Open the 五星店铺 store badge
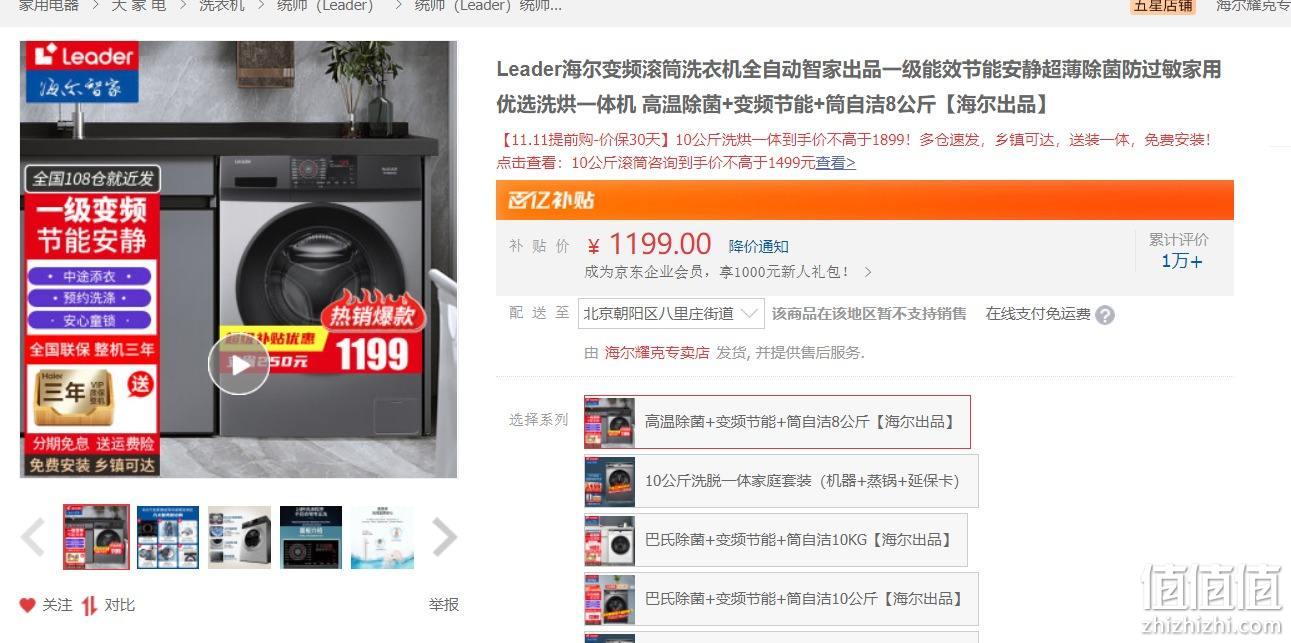Viewport: 1291px width, 643px height. click(x=1163, y=6)
